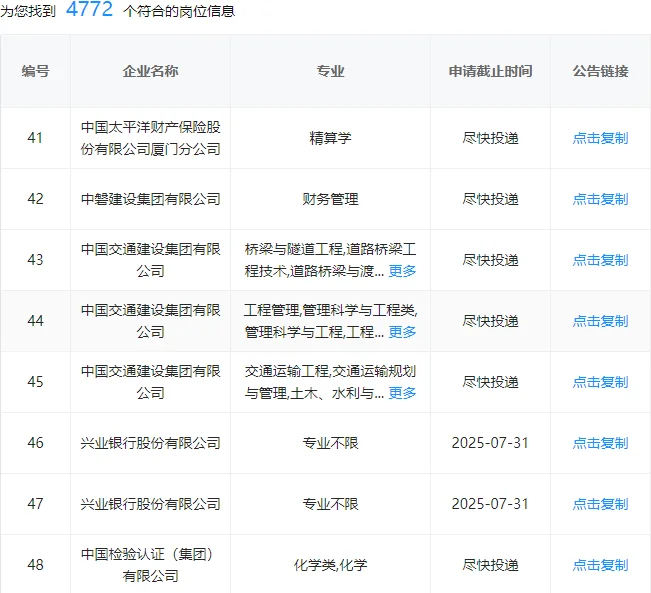Select major 化学类,化学 cell
The height and width of the screenshot is (593, 651).
tap(330, 565)
